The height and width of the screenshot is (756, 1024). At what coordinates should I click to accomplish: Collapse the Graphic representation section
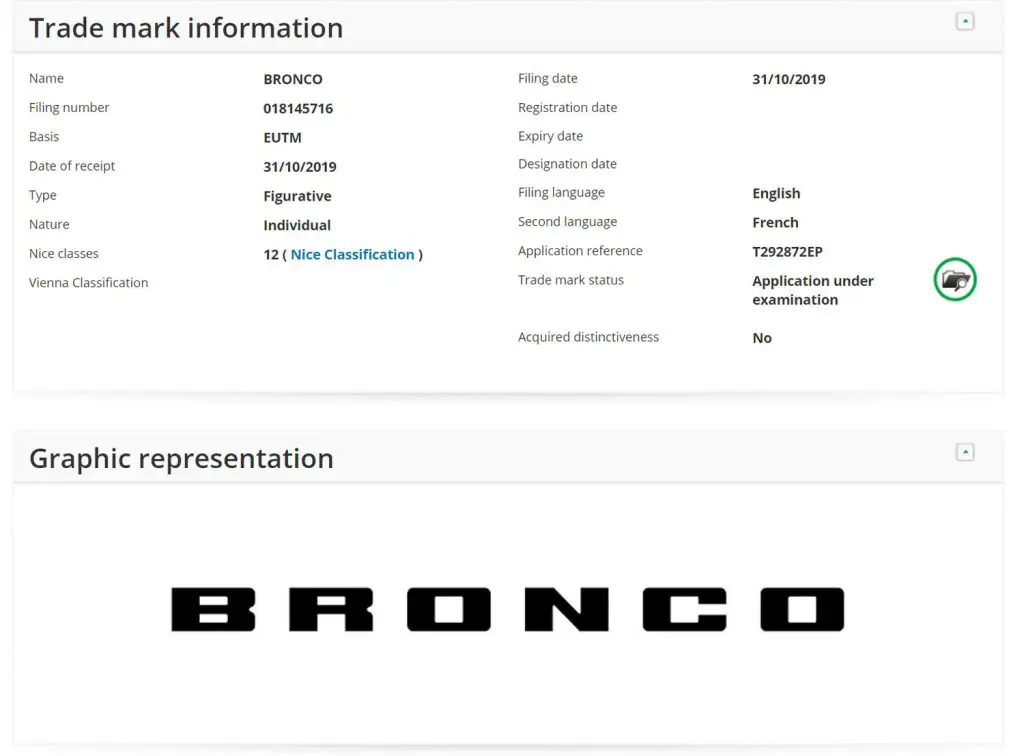tap(965, 452)
